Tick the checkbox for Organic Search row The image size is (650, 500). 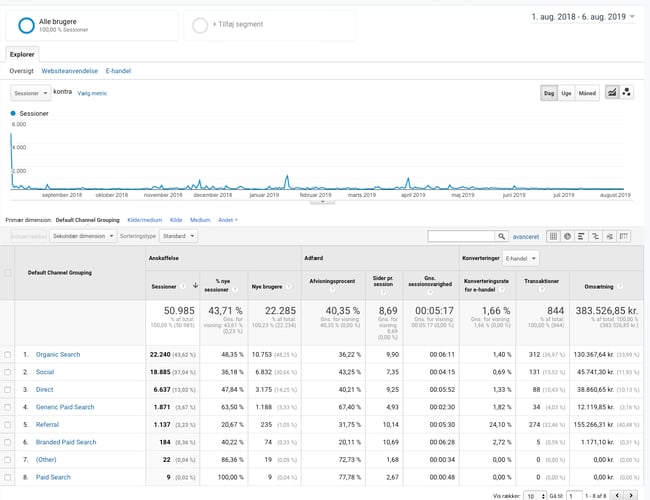[x=8, y=354]
